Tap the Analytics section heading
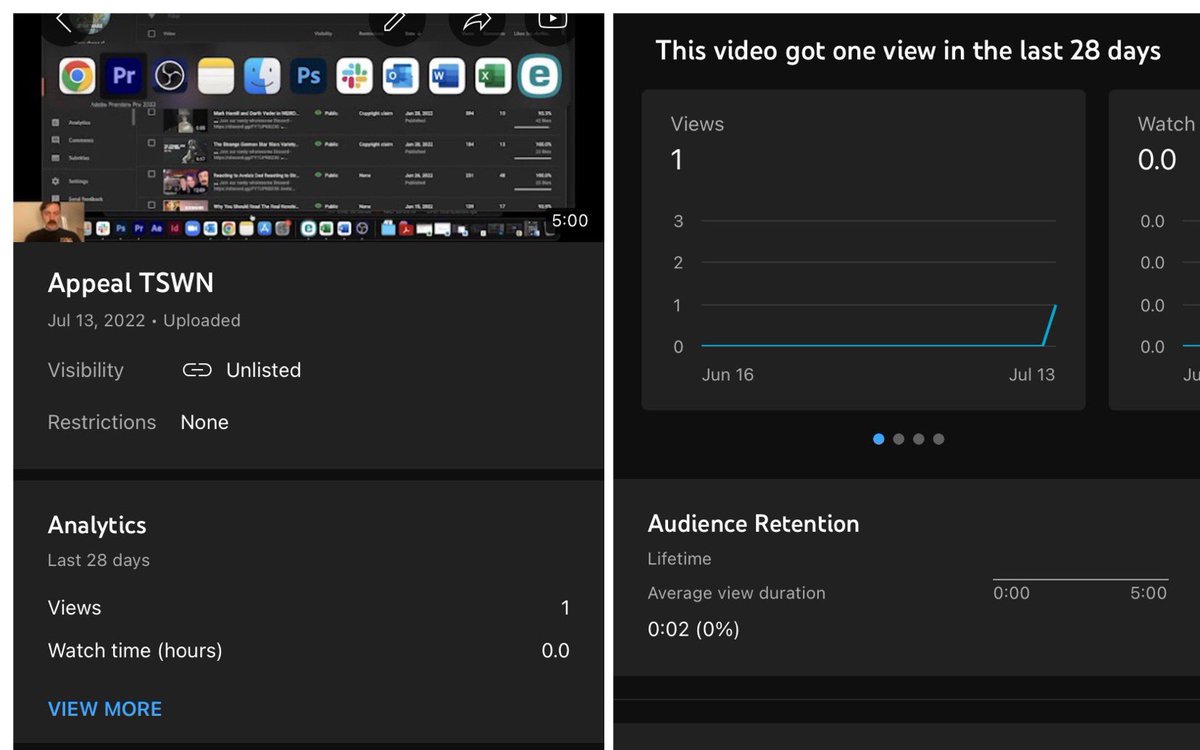The height and width of the screenshot is (750, 1200). pos(97,525)
